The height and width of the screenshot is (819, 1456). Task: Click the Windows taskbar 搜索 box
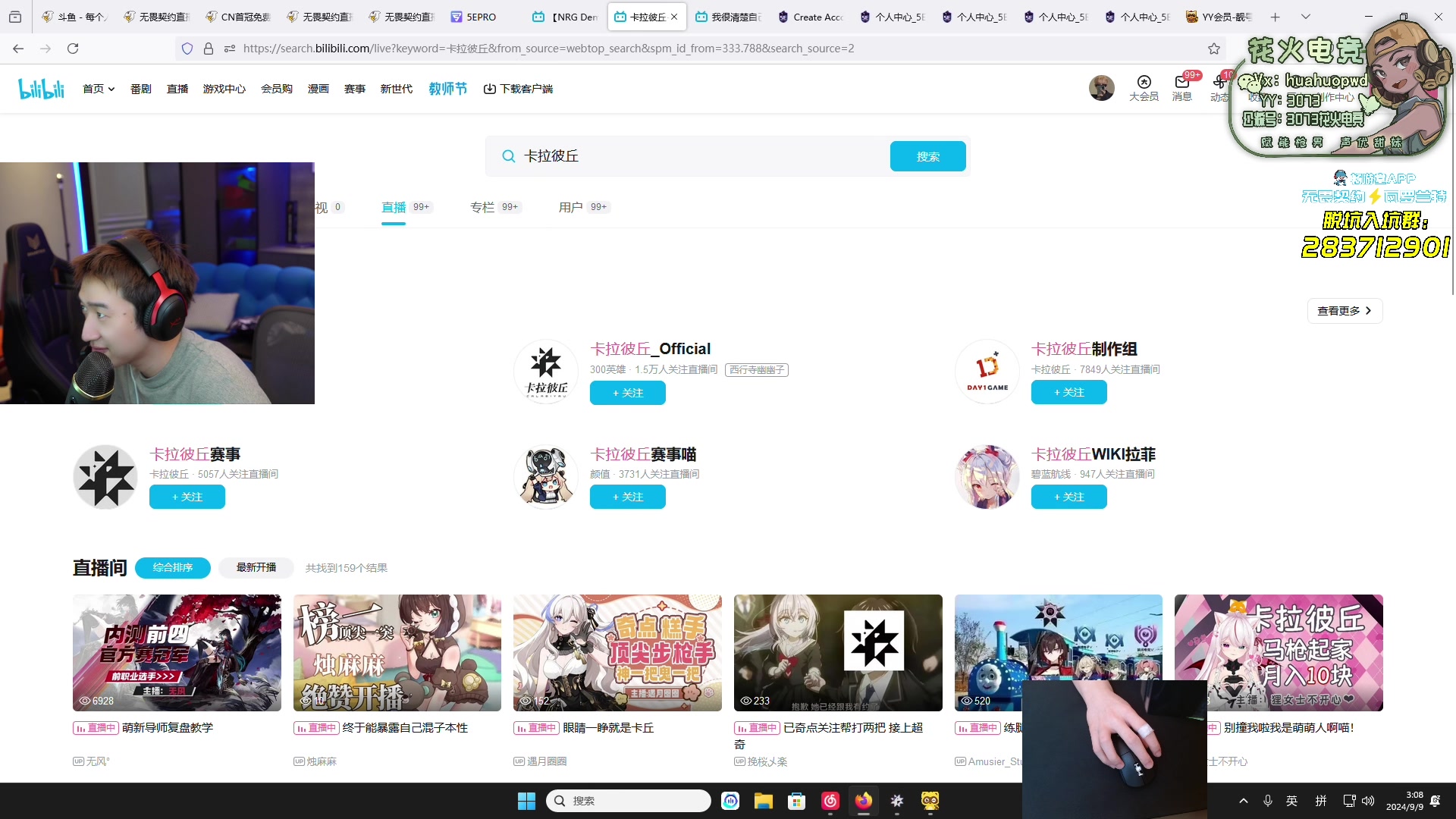629,801
